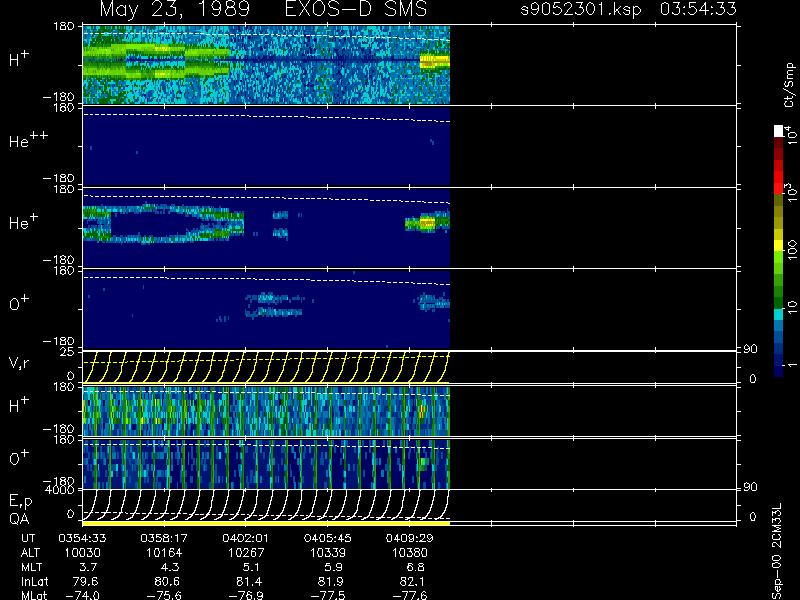
Task: Click the MLT value '4.3'
Action: [x=171, y=567]
